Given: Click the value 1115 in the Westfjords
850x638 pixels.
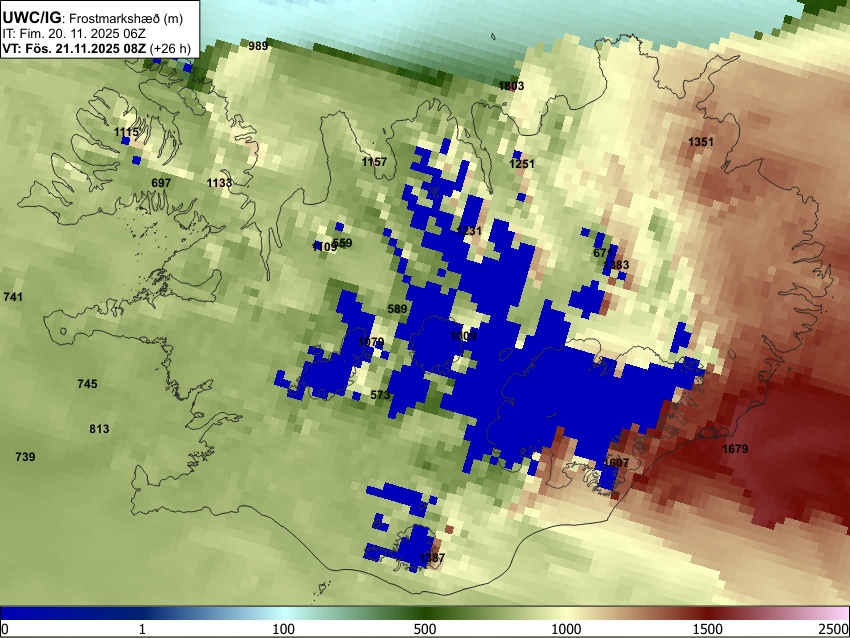Looking at the screenshot, I should [126, 132].
